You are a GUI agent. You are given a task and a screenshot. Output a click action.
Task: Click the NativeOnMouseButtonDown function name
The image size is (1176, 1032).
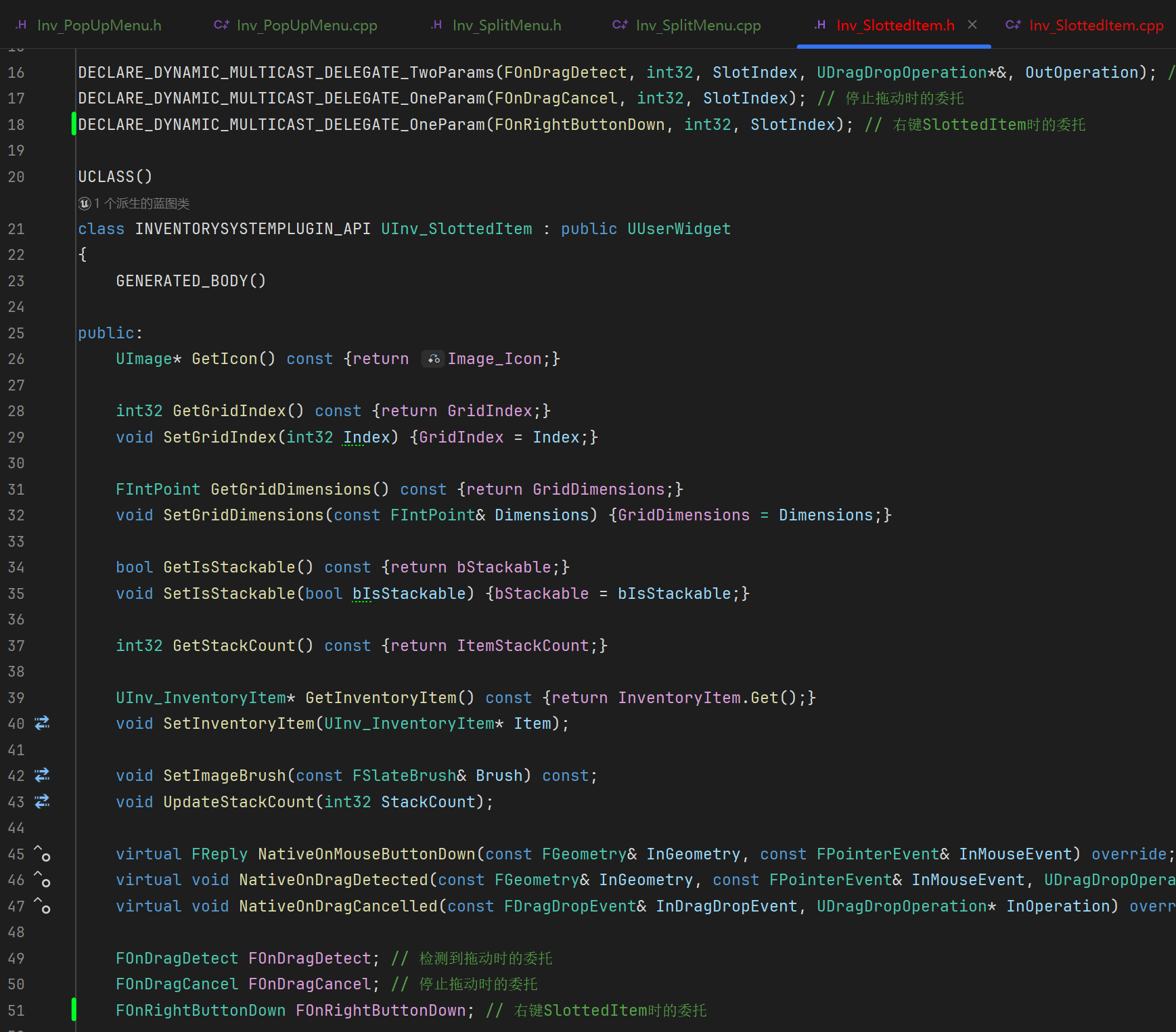[x=367, y=854]
